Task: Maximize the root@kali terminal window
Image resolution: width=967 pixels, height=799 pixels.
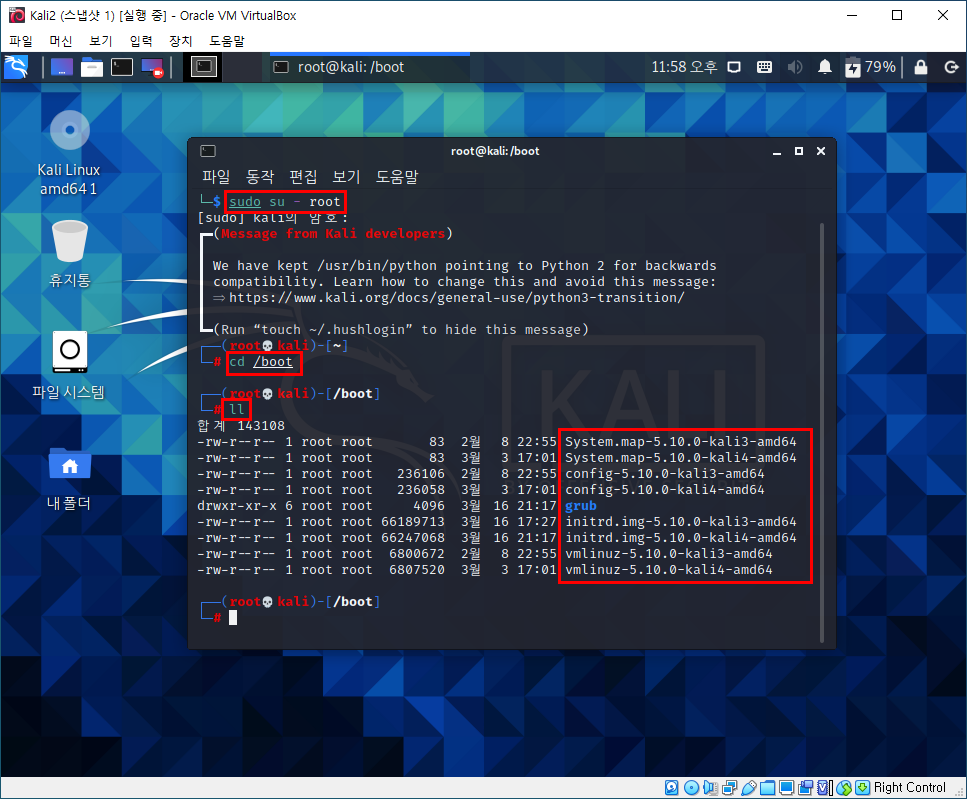Action: coord(799,151)
